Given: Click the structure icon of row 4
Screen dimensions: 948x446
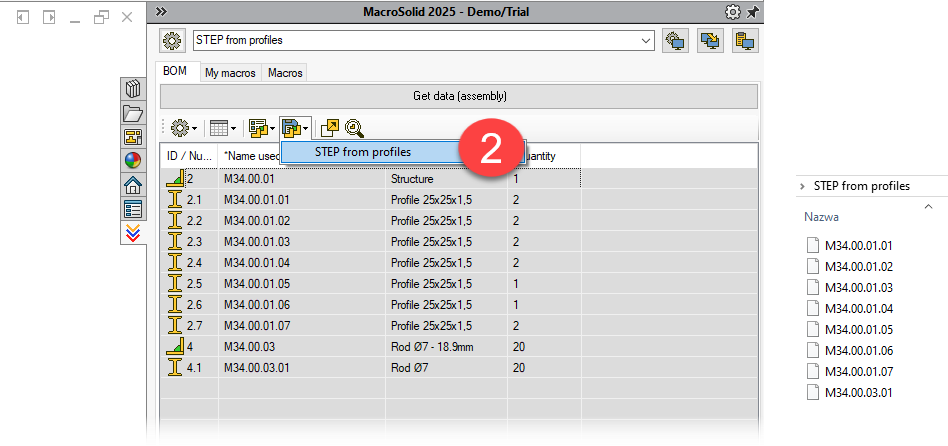Looking at the screenshot, I should [174, 346].
